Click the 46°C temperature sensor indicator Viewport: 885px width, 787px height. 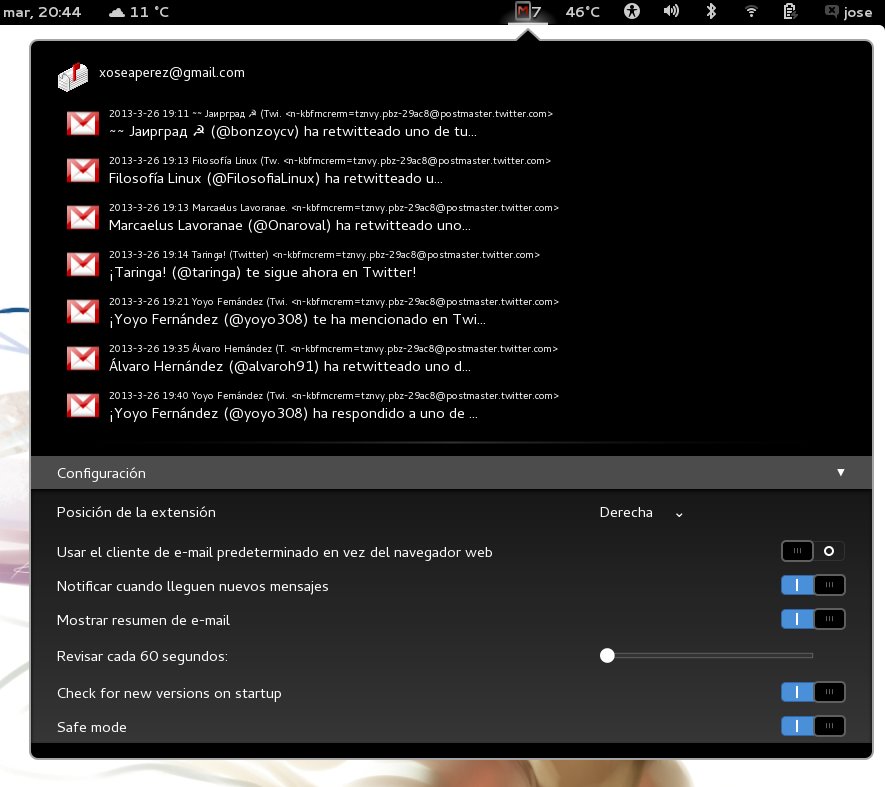pos(582,12)
